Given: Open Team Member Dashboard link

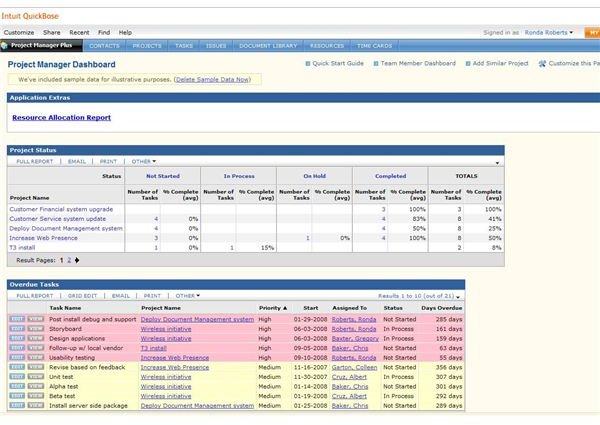Looking at the screenshot, I should (418, 64).
